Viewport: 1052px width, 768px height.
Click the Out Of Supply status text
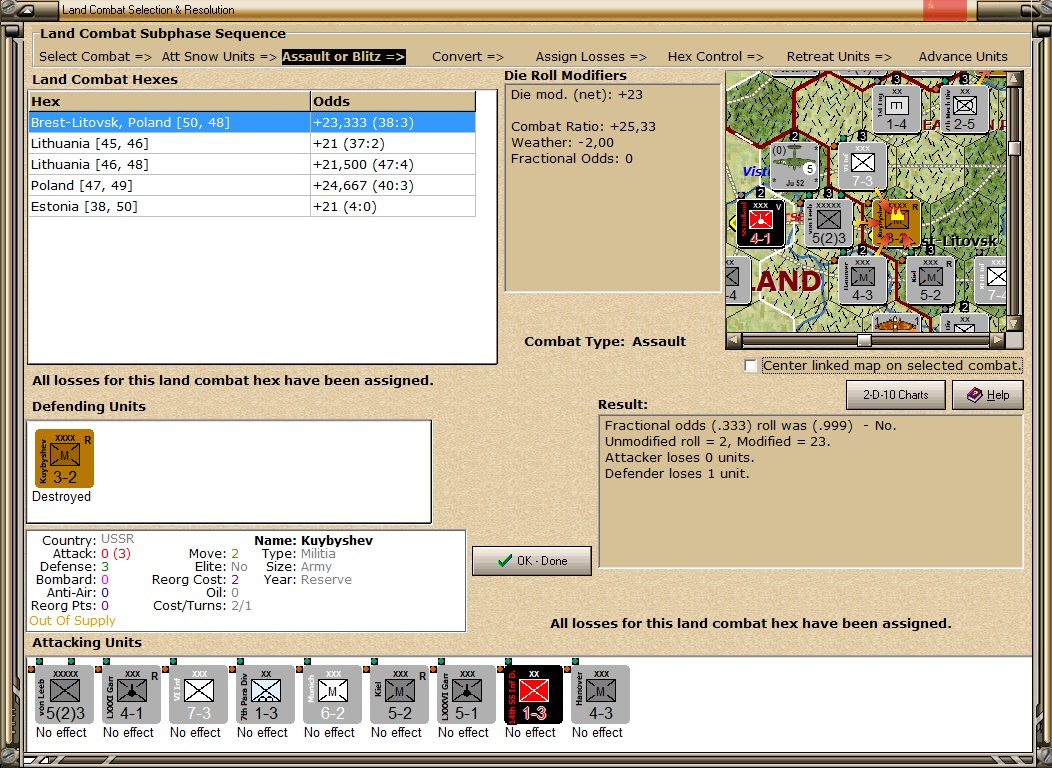click(72, 620)
